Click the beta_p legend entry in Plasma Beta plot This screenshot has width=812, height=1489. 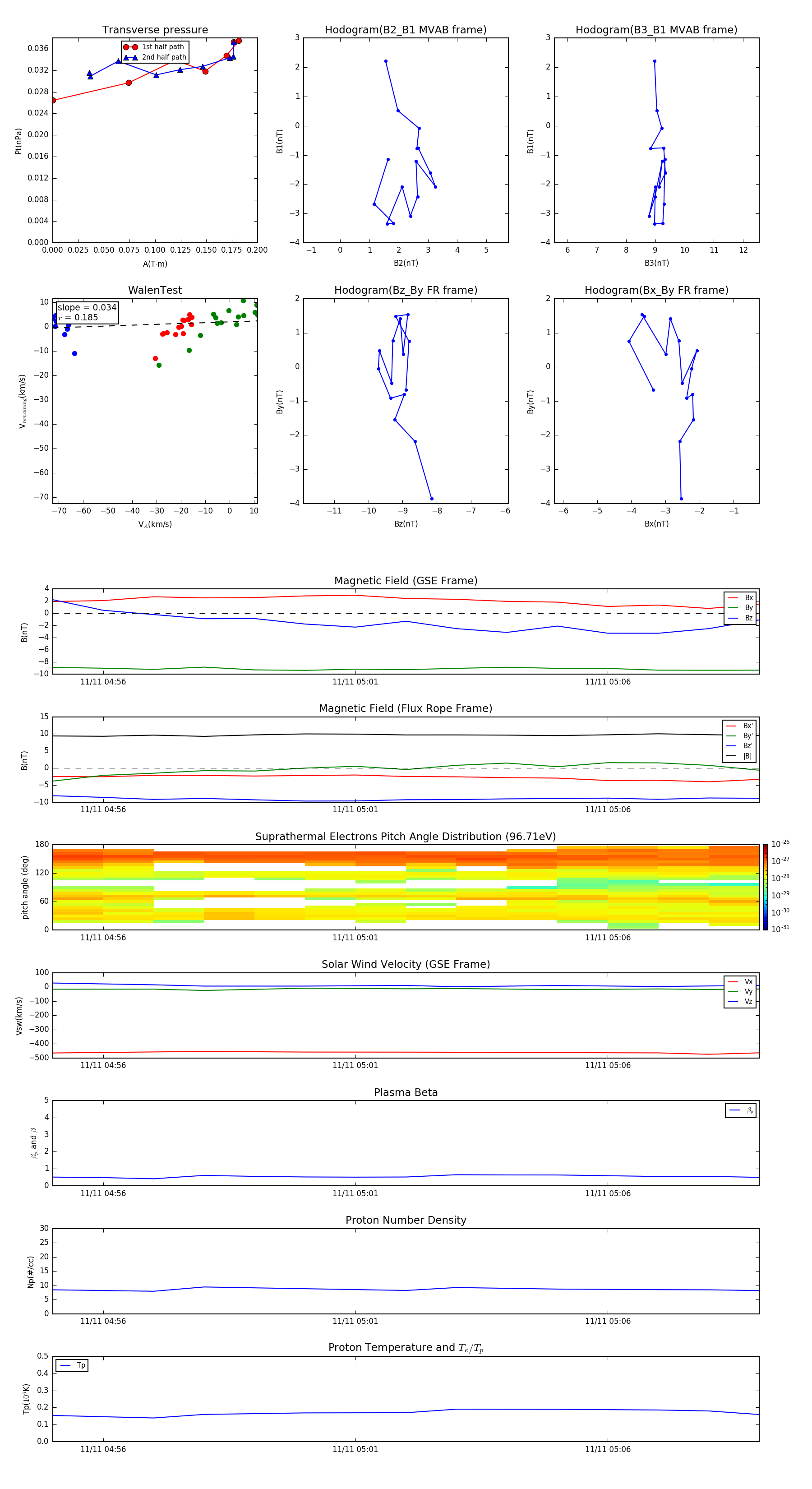(x=741, y=1110)
